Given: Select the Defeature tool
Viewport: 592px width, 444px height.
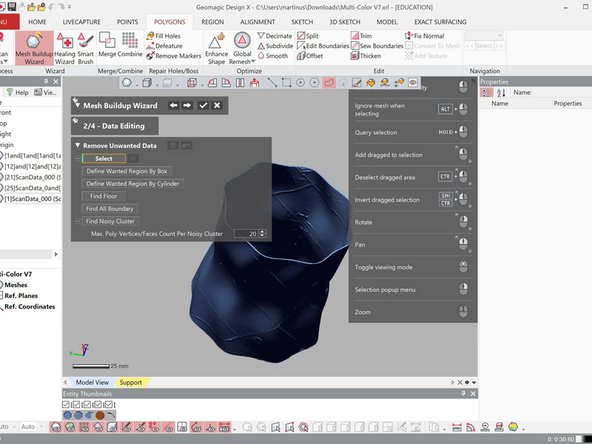Looking at the screenshot, I should click(x=165, y=46).
